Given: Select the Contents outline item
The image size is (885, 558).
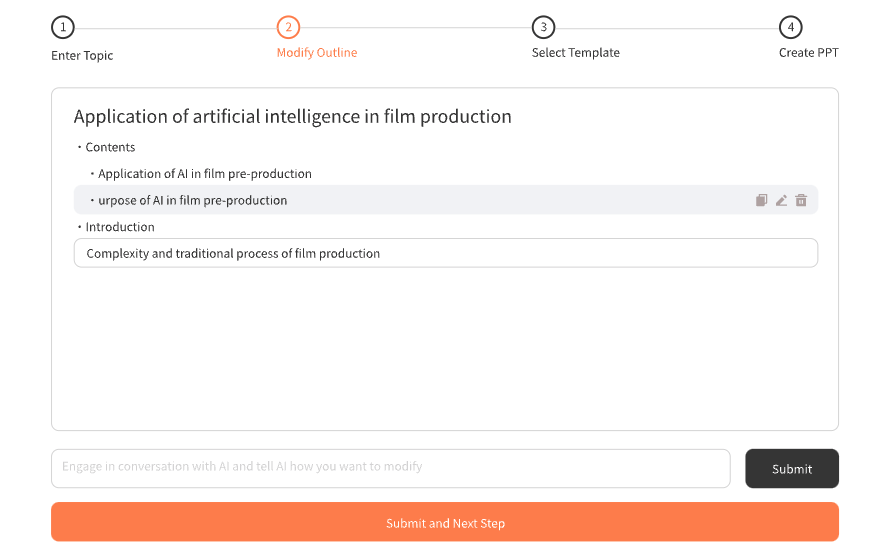Looking at the screenshot, I should pos(110,147).
